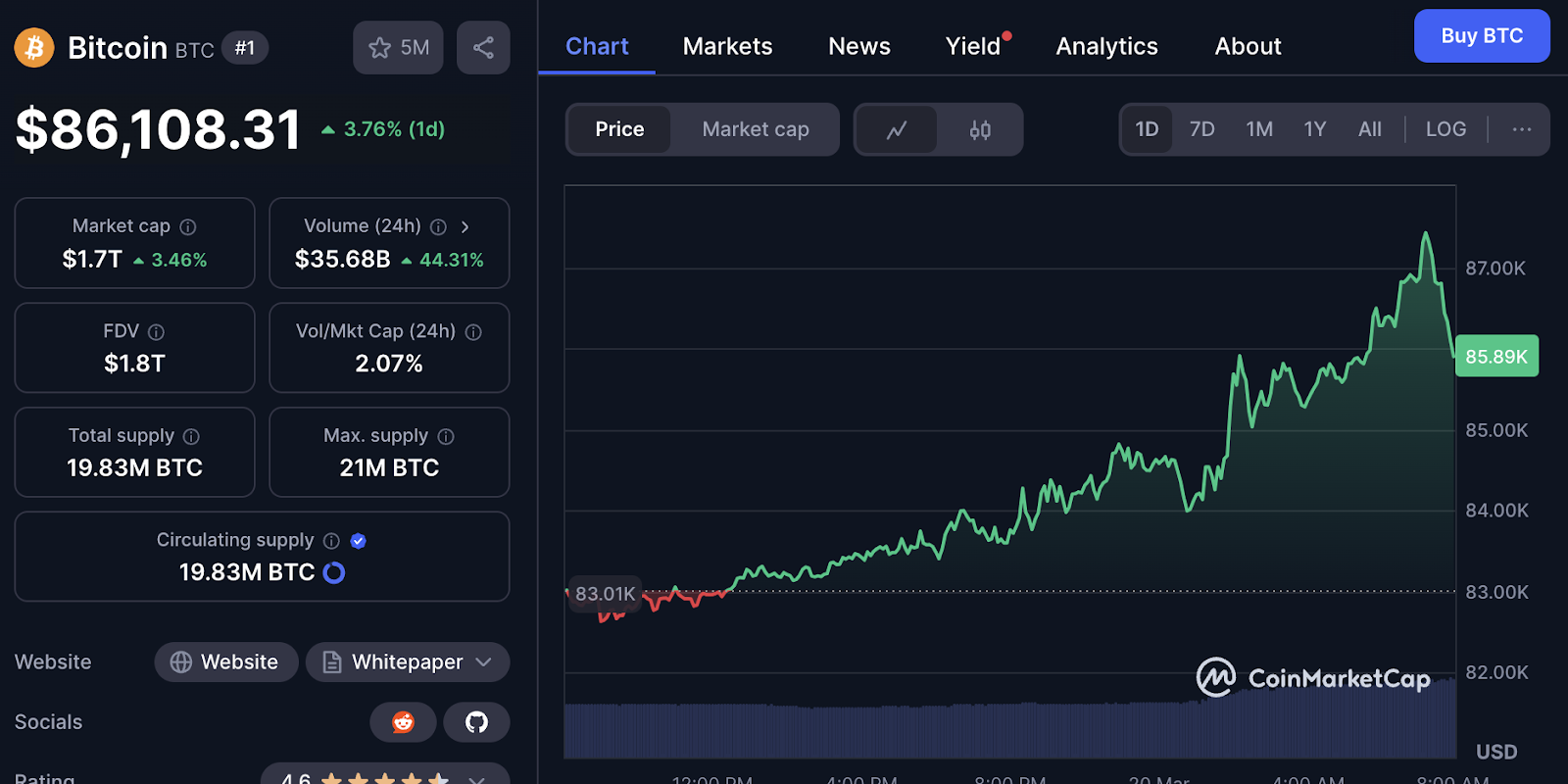Open the GitHub social link
This screenshot has width=1568, height=784.
[476, 722]
